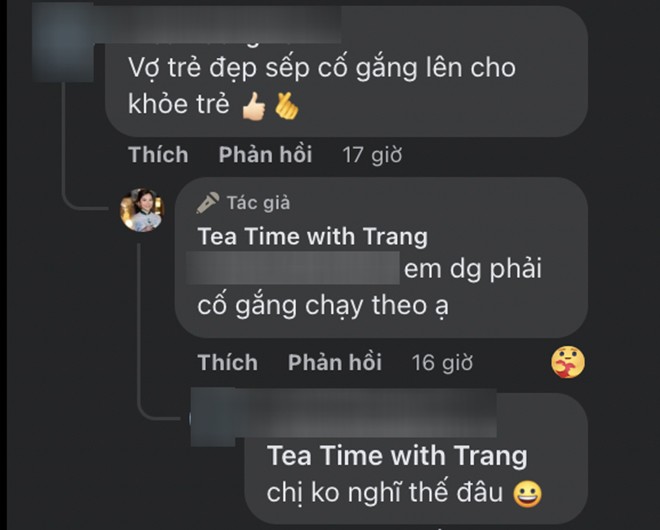Select the "chị ko nghĩ thế đâu" comment text
Screen dimensions: 660x530
[x=385, y=493]
